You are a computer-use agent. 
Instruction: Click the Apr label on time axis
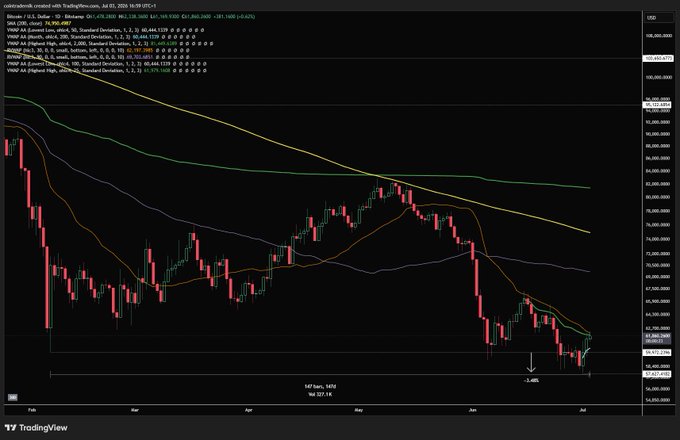[x=248, y=410]
